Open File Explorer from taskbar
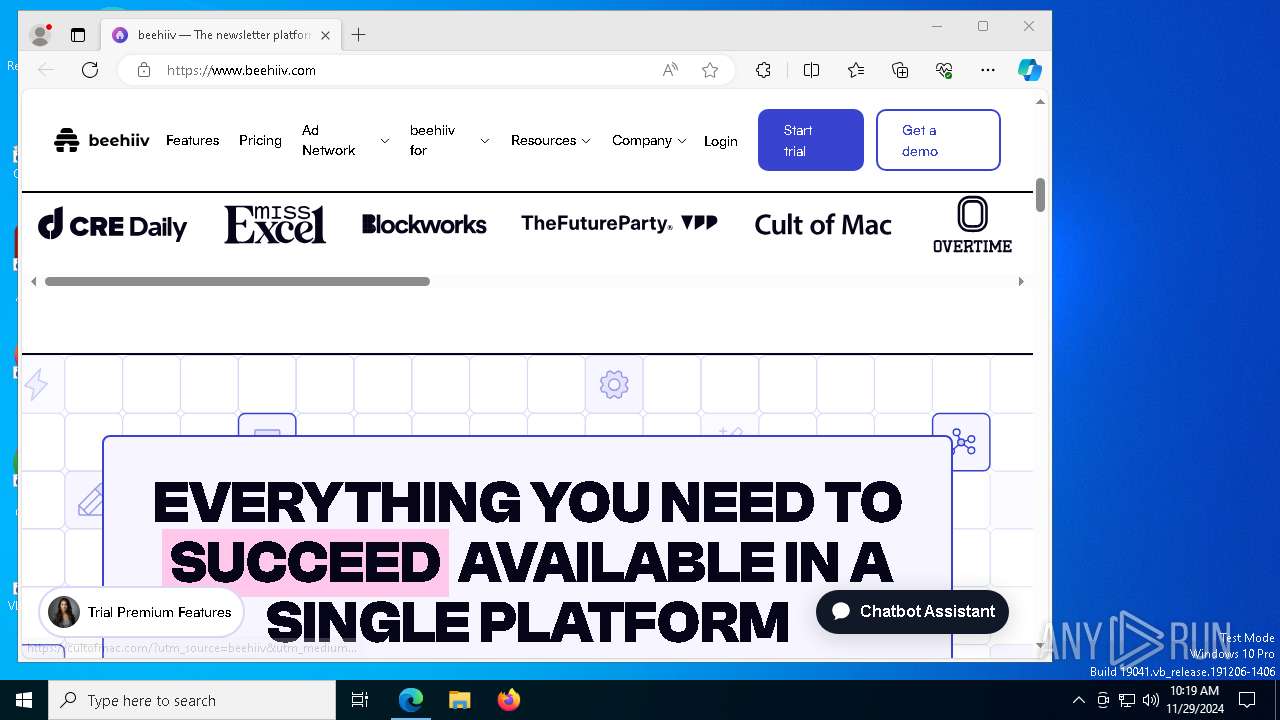Viewport: 1280px width, 720px height. click(459, 700)
